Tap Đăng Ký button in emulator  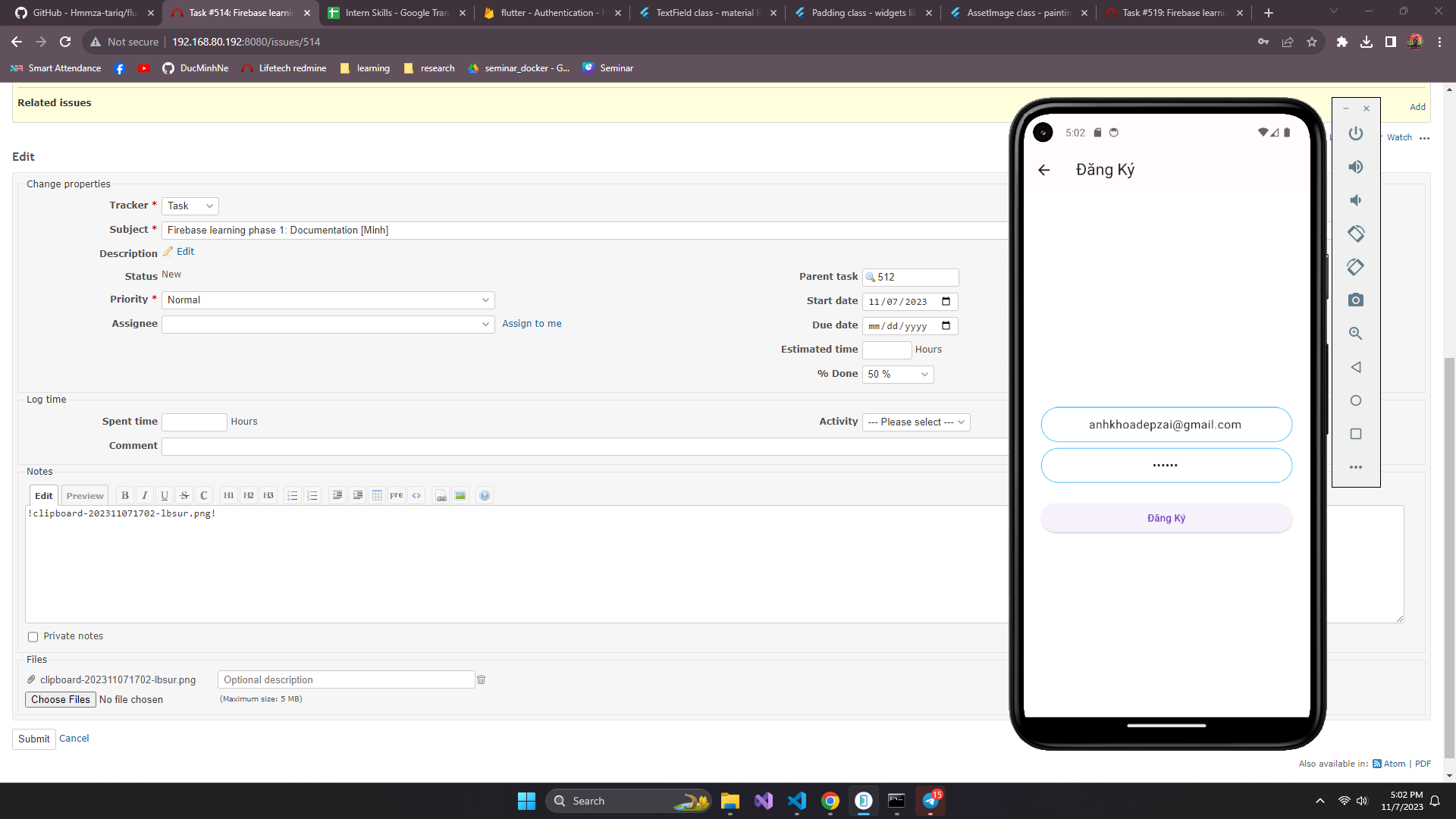(x=1166, y=518)
